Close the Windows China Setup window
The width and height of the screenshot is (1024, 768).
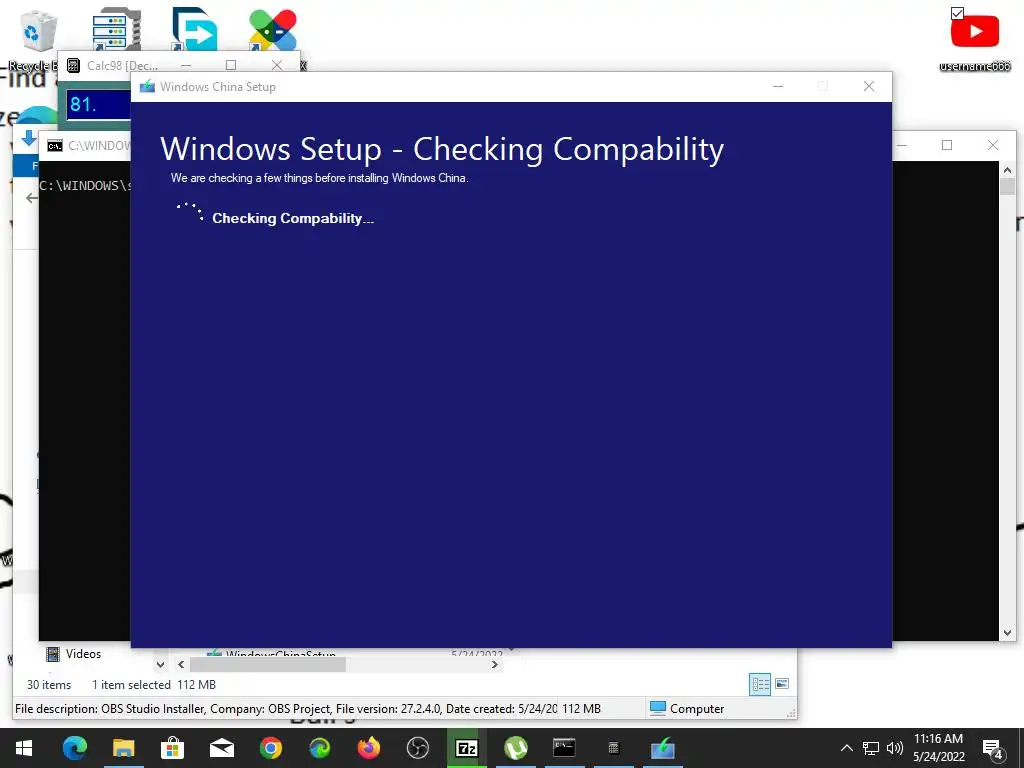tap(869, 86)
